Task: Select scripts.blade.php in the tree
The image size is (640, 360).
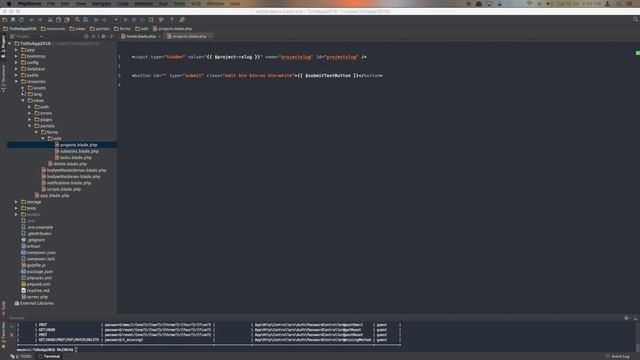Action: click(x=61, y=189)
